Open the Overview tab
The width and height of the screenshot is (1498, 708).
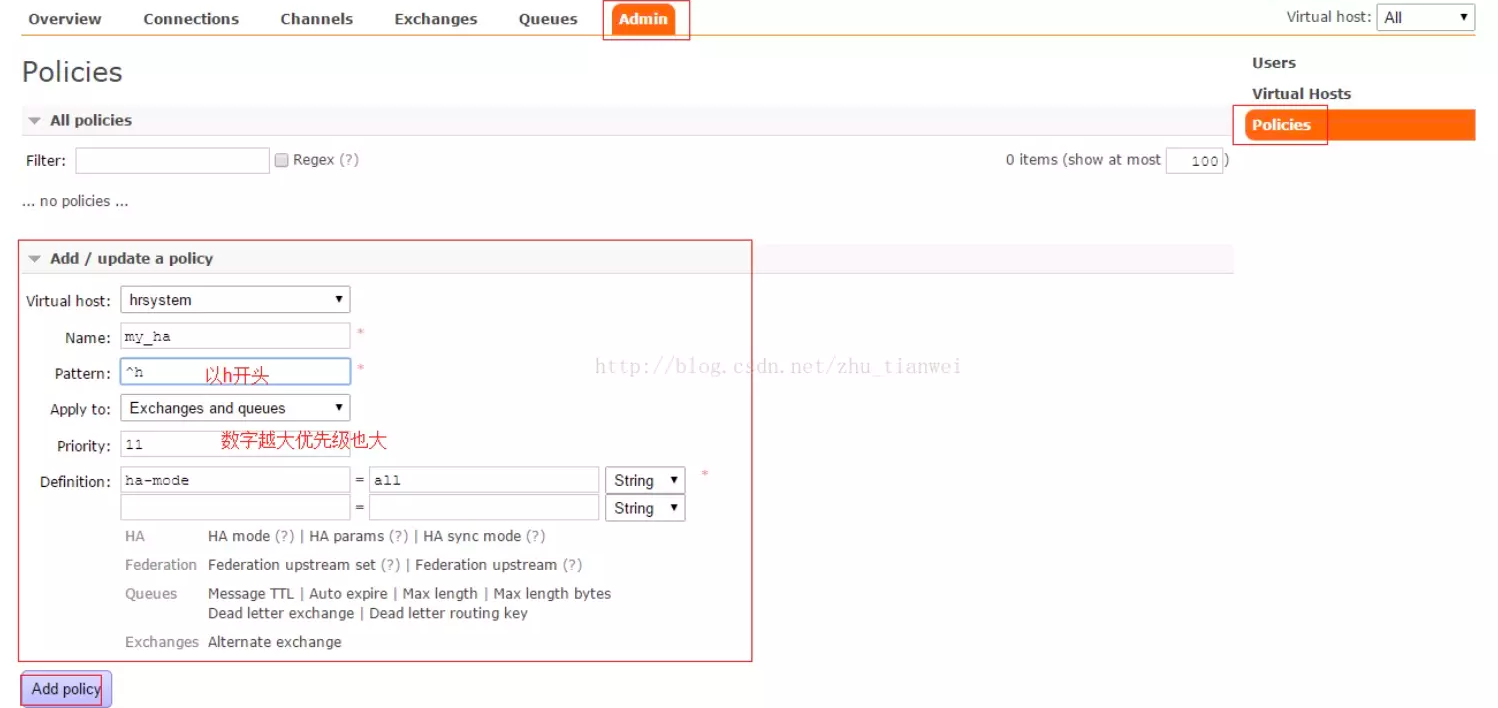pos(64,19)
